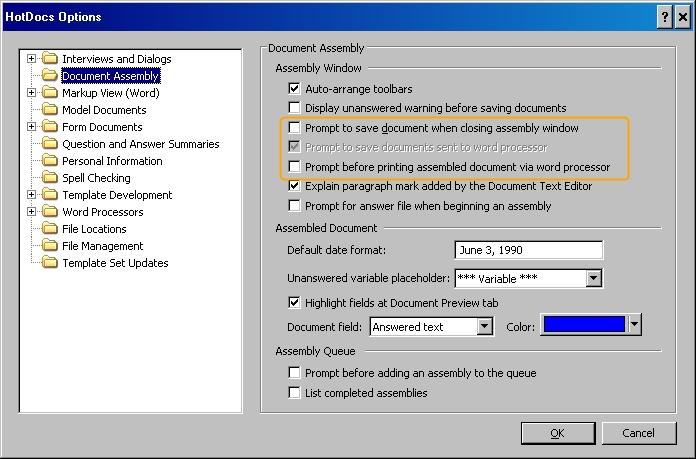Select Interviews and Dialogs in the tree
This screenshot has height=459, width=696.
pos(116,59)
